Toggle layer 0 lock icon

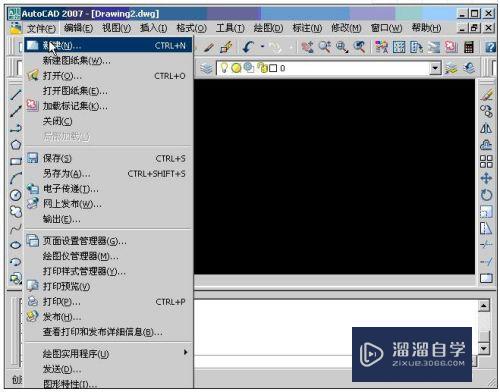[263, 68]
